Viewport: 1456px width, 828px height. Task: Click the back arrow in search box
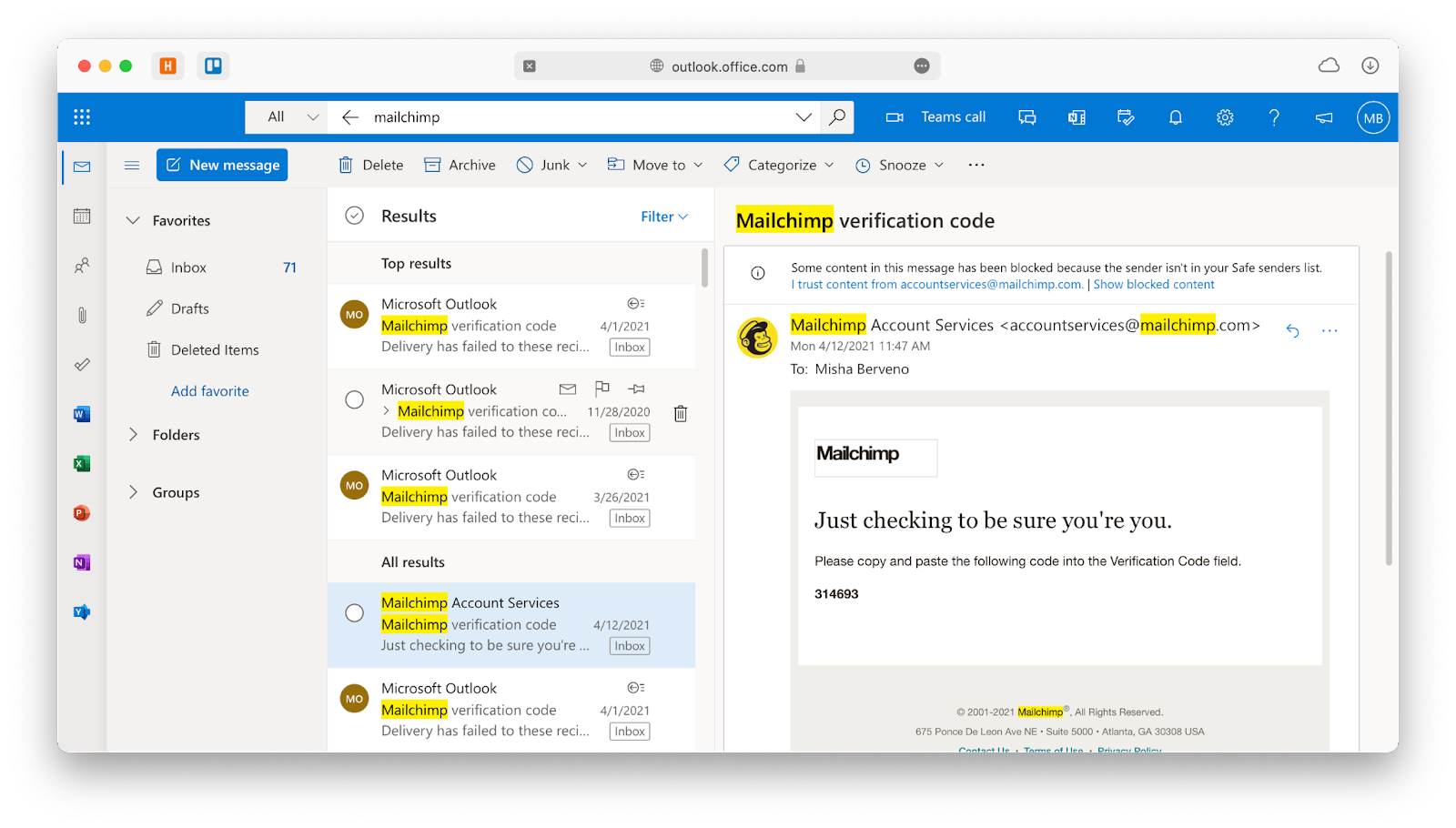[350, 117]
